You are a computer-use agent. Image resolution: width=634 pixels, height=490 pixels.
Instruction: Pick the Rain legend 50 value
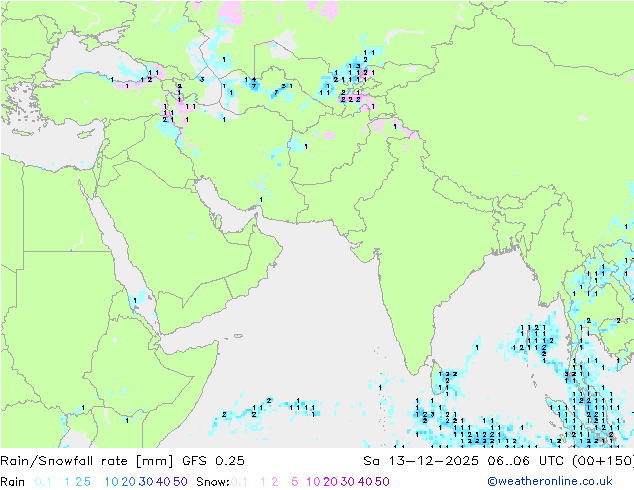pyautogui.click(x=180, y=482)
